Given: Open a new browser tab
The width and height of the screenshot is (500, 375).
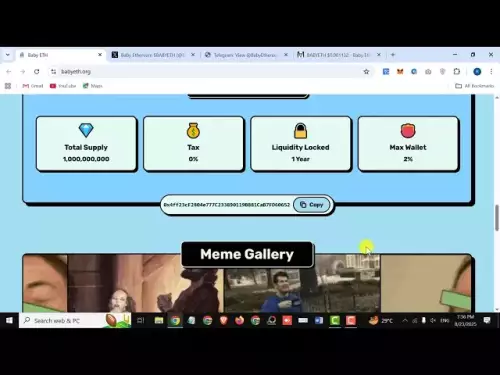Looking at the screenshot, I should point(393,55).
